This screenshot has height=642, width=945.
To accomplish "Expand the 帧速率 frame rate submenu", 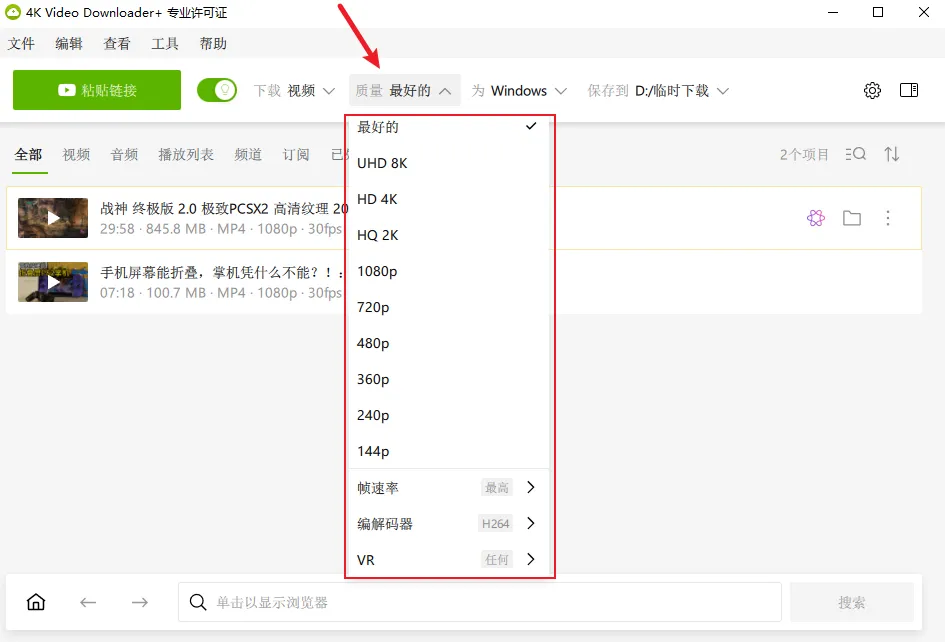I will [449, 488].
